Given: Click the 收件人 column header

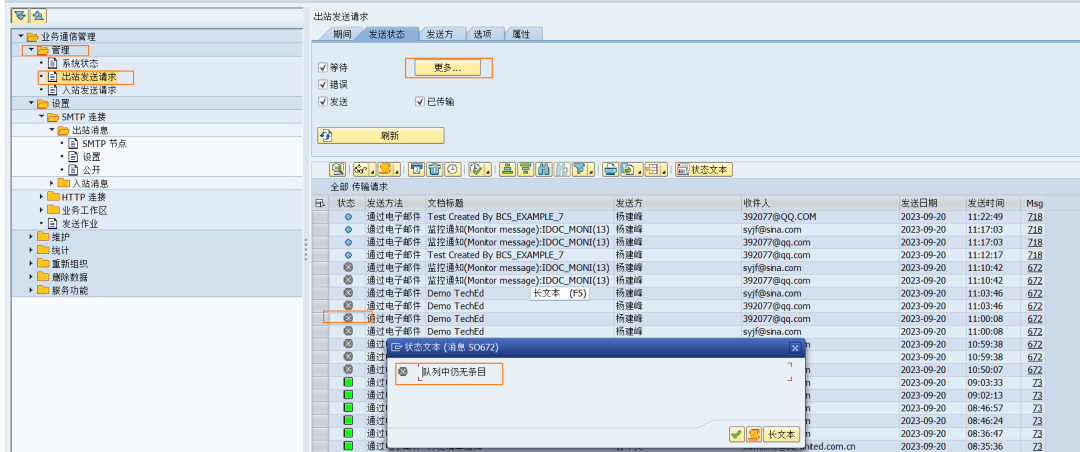Looking at the screenshot, I should click(x=820, y=203).
